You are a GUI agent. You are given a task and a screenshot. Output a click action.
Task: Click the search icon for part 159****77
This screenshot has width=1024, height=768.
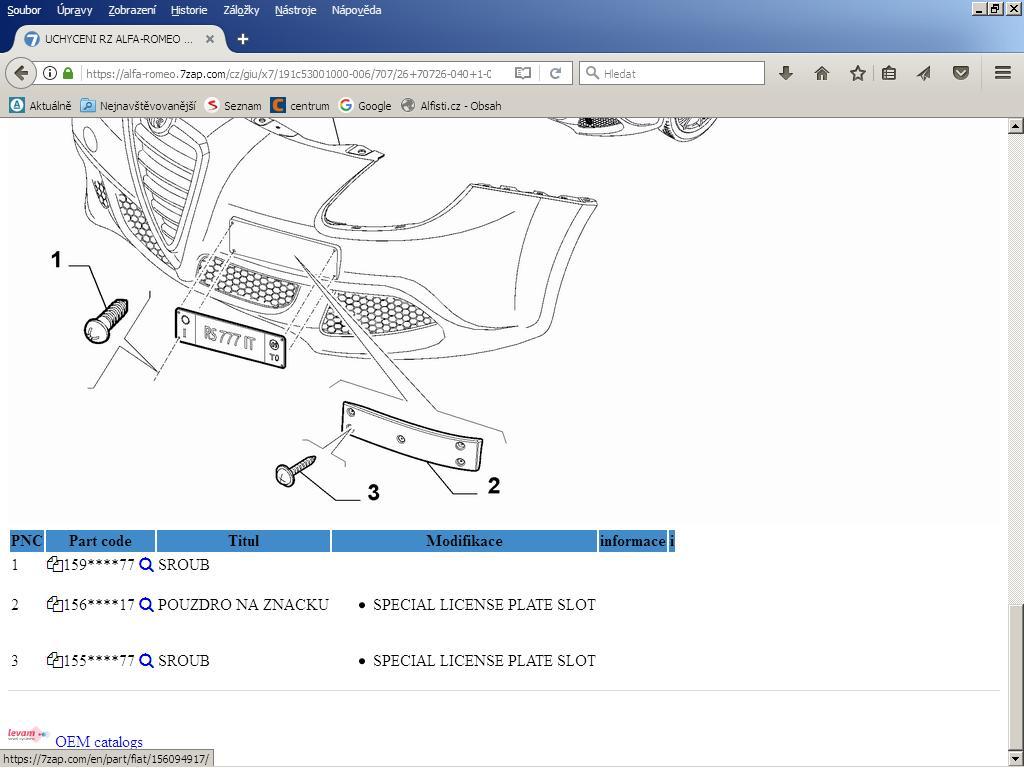146,565
